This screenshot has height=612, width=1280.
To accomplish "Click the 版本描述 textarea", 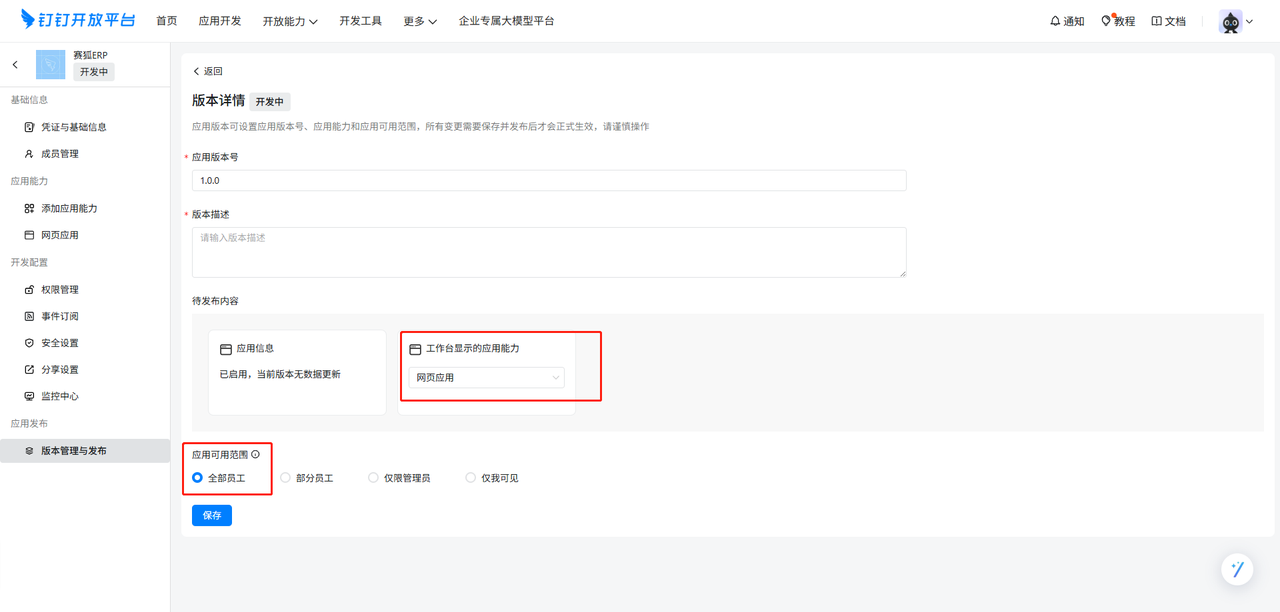I will point(549,252).
